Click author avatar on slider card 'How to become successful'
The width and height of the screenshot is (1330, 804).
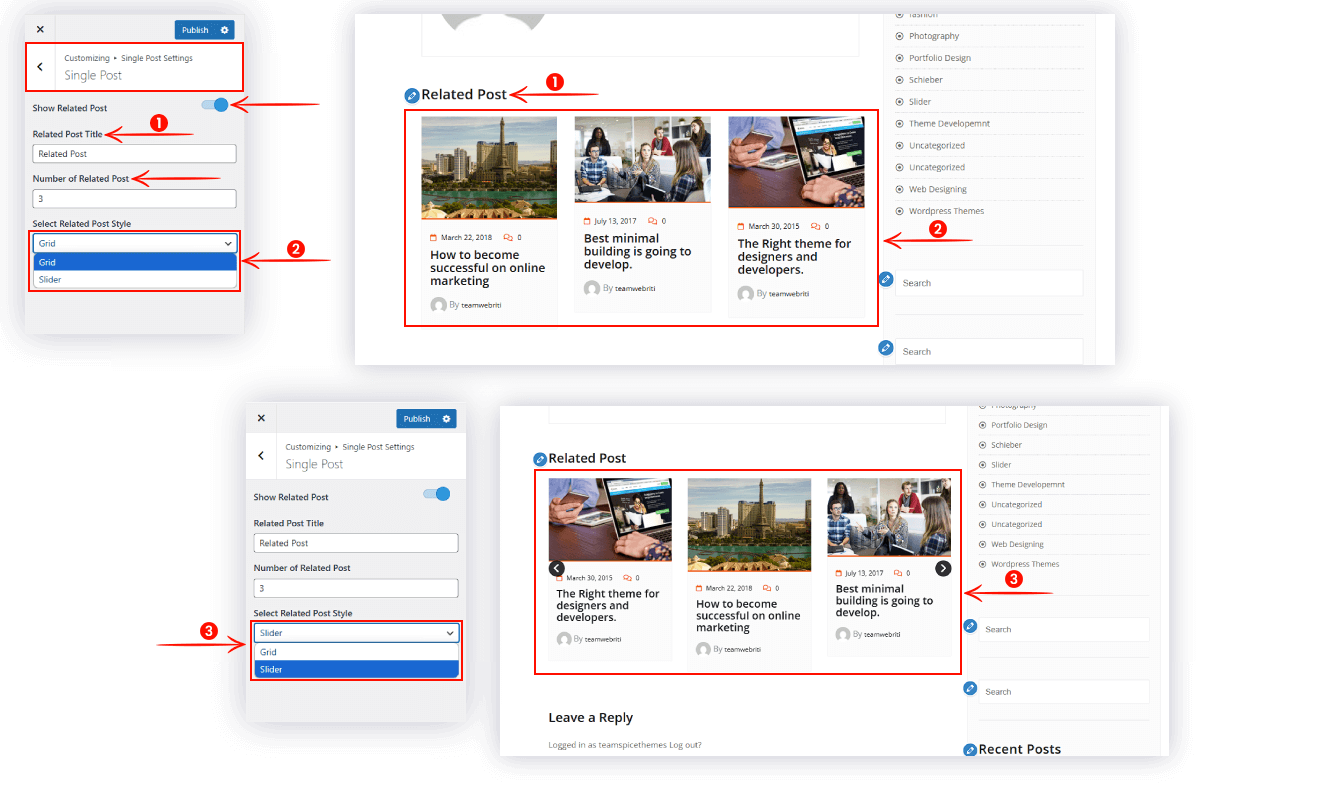coord(703,649)
